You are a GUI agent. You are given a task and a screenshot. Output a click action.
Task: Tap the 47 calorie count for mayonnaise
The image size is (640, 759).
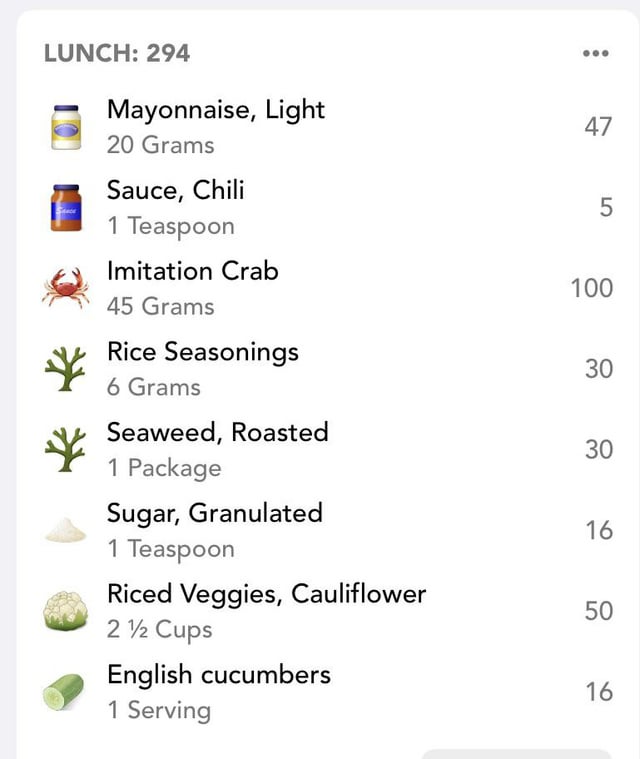click(x=598, y=127)
